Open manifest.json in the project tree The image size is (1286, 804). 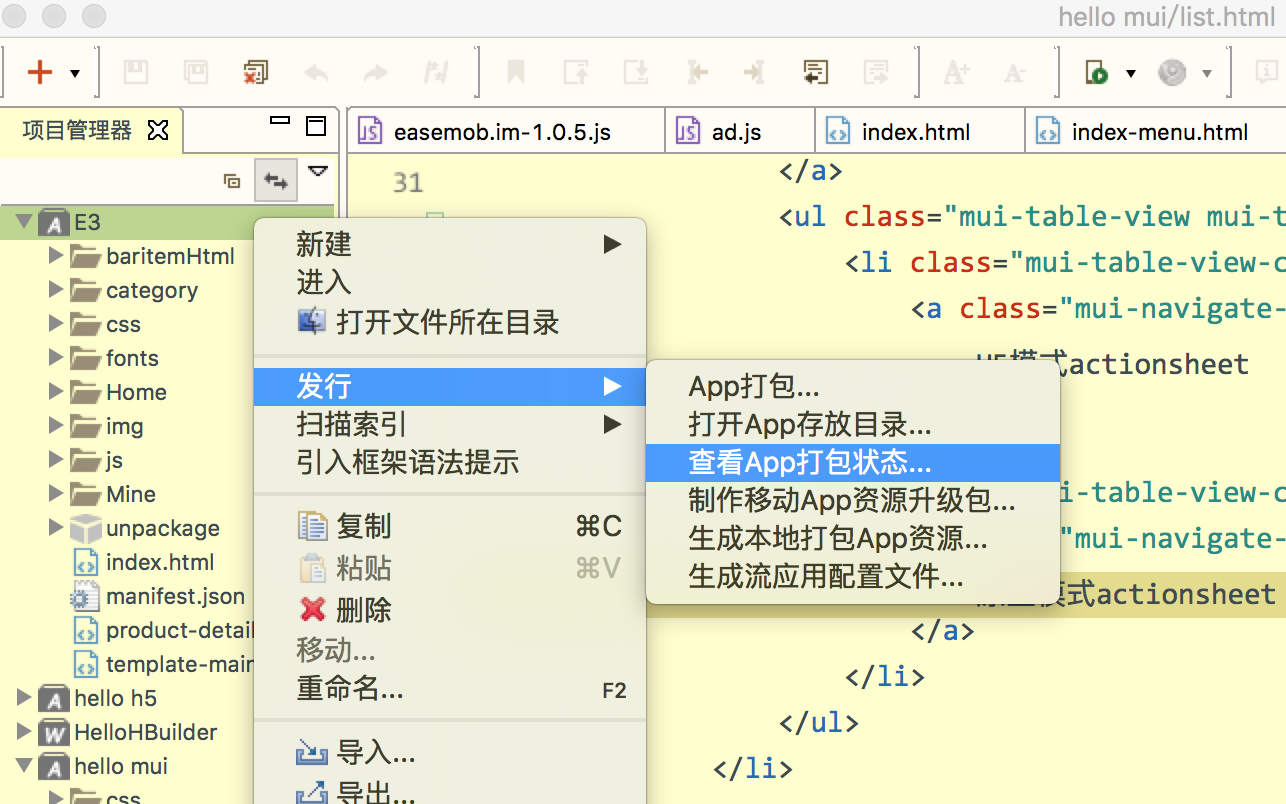point(175,597)
